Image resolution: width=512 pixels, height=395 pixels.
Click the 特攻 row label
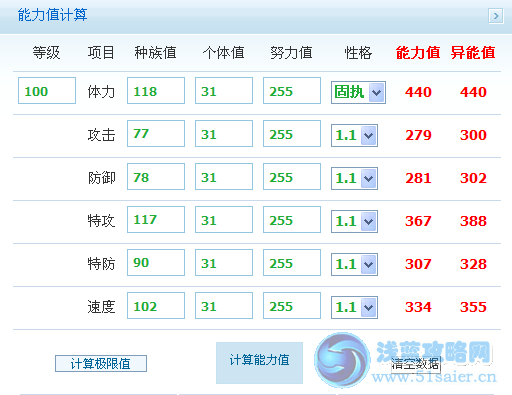pos(101,221)
